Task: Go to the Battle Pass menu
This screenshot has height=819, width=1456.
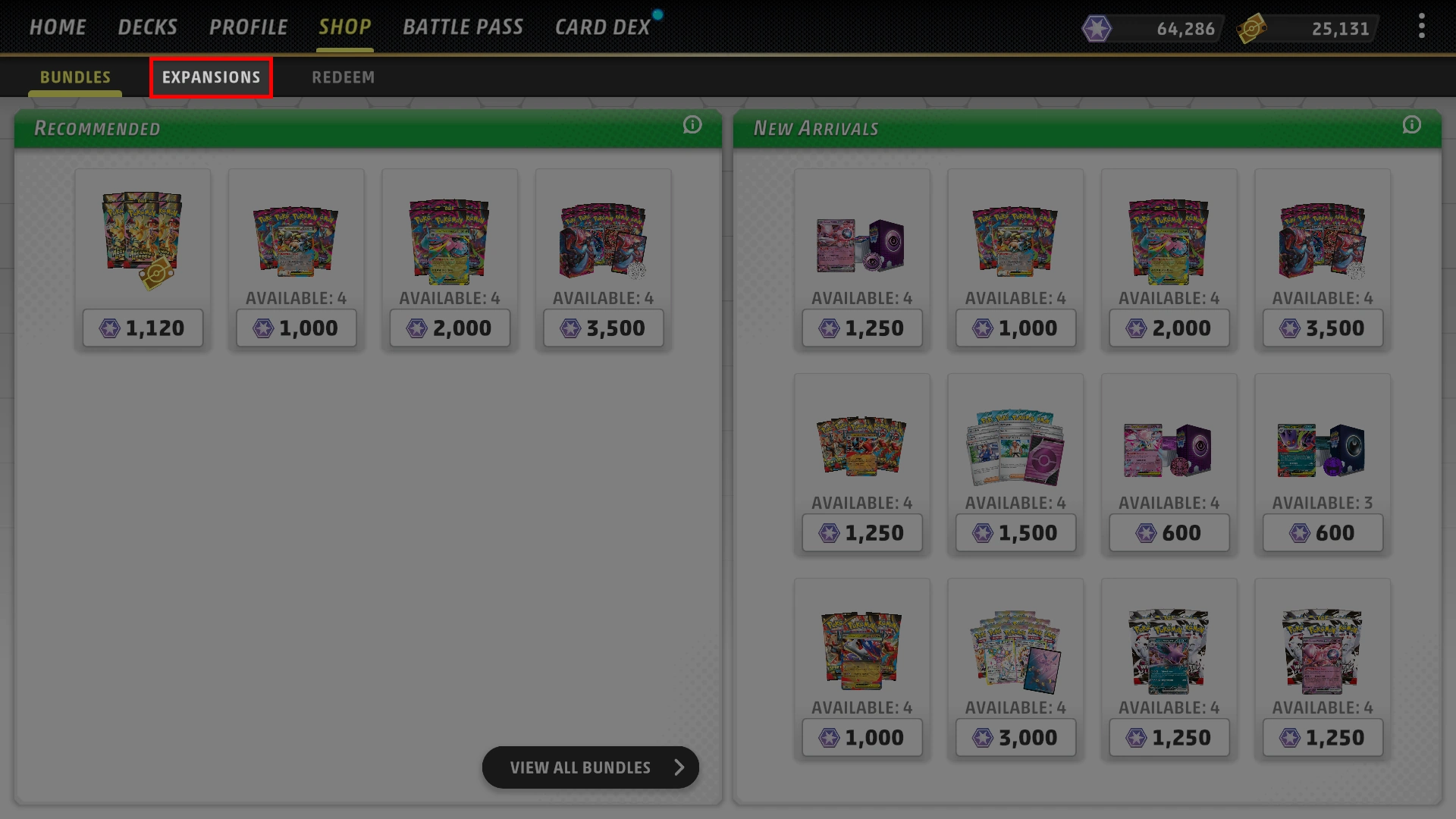Action: point(463,27)
